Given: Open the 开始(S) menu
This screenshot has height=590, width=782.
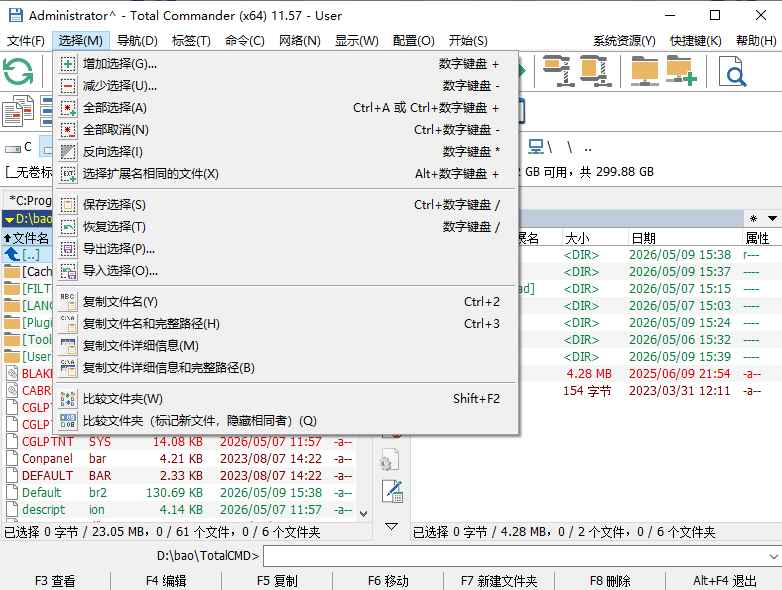Looking at the screenshot, I should coord(468,40).
